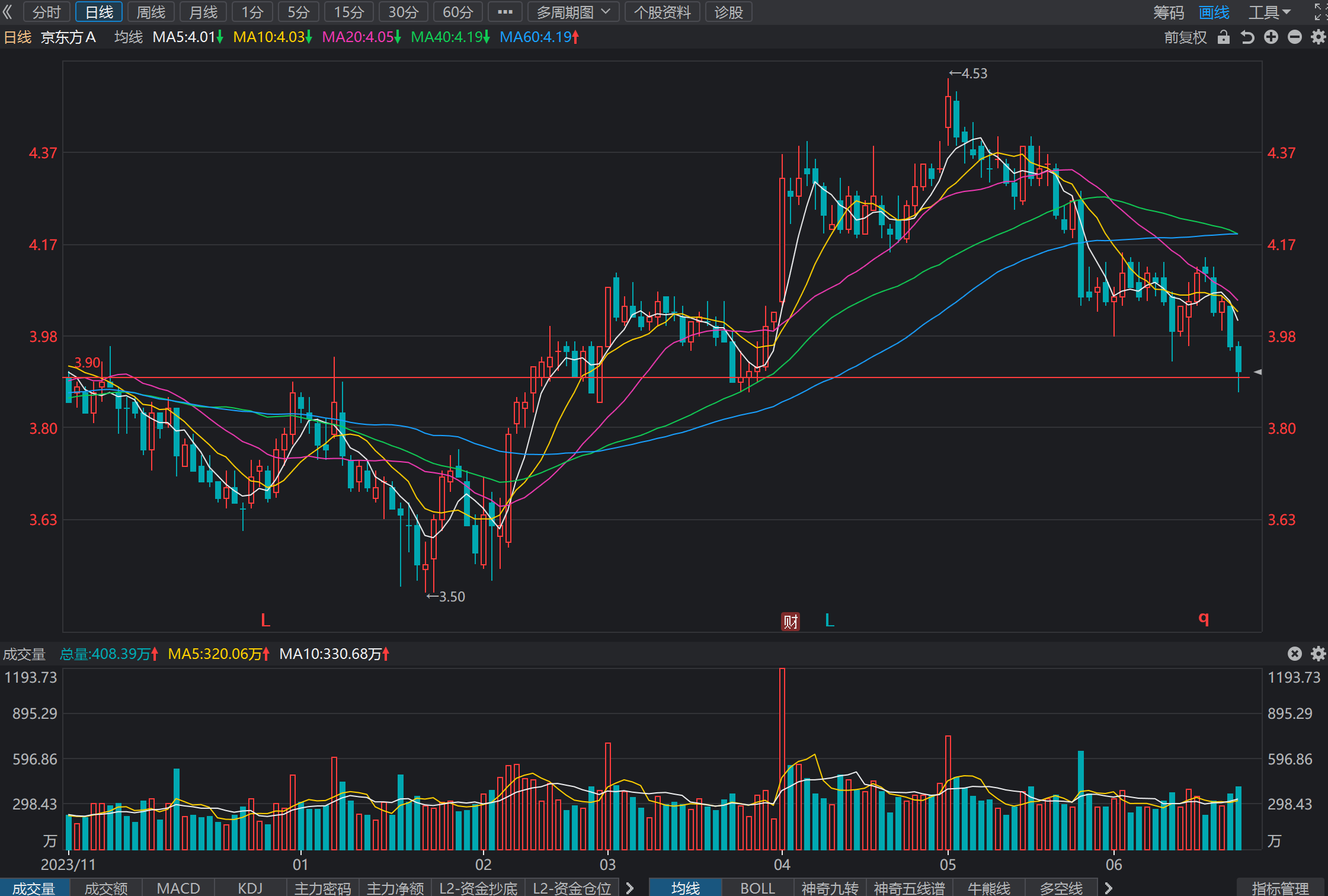Click the red 财 financial marker
The image size is (1328, 896).
click(x=791, y=621)
